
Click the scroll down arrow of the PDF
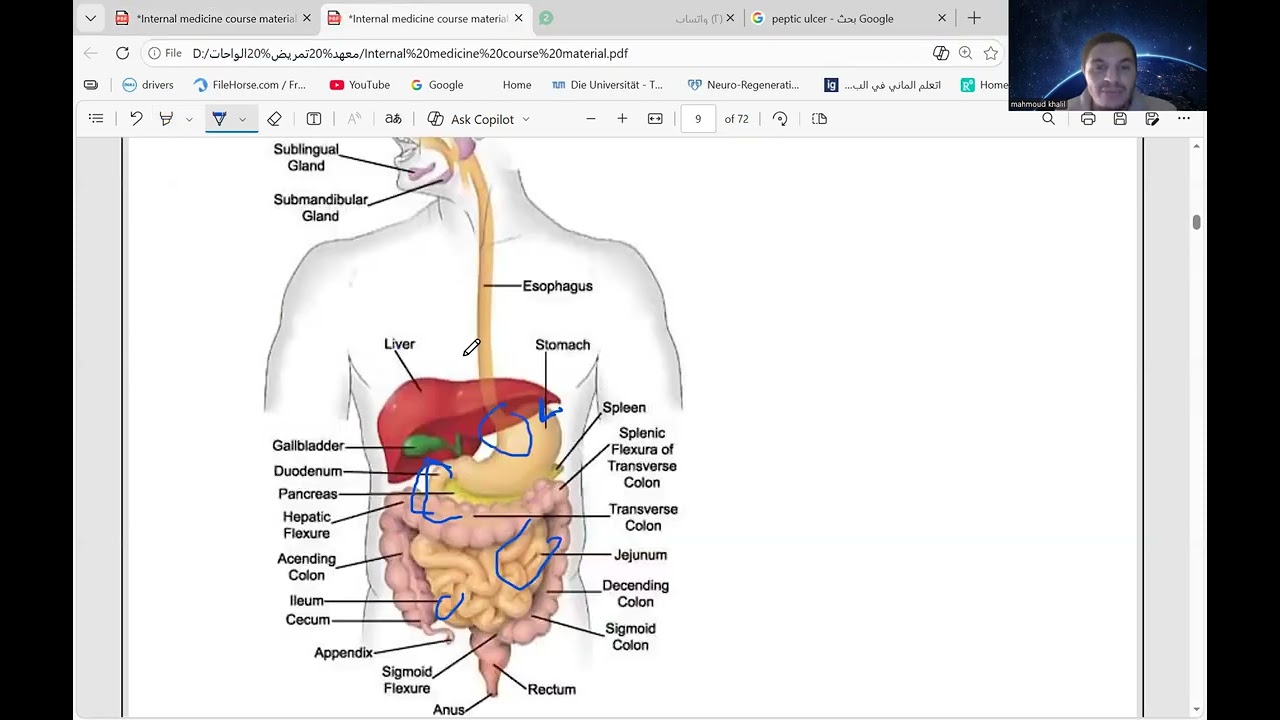(x=1196, y=710)
